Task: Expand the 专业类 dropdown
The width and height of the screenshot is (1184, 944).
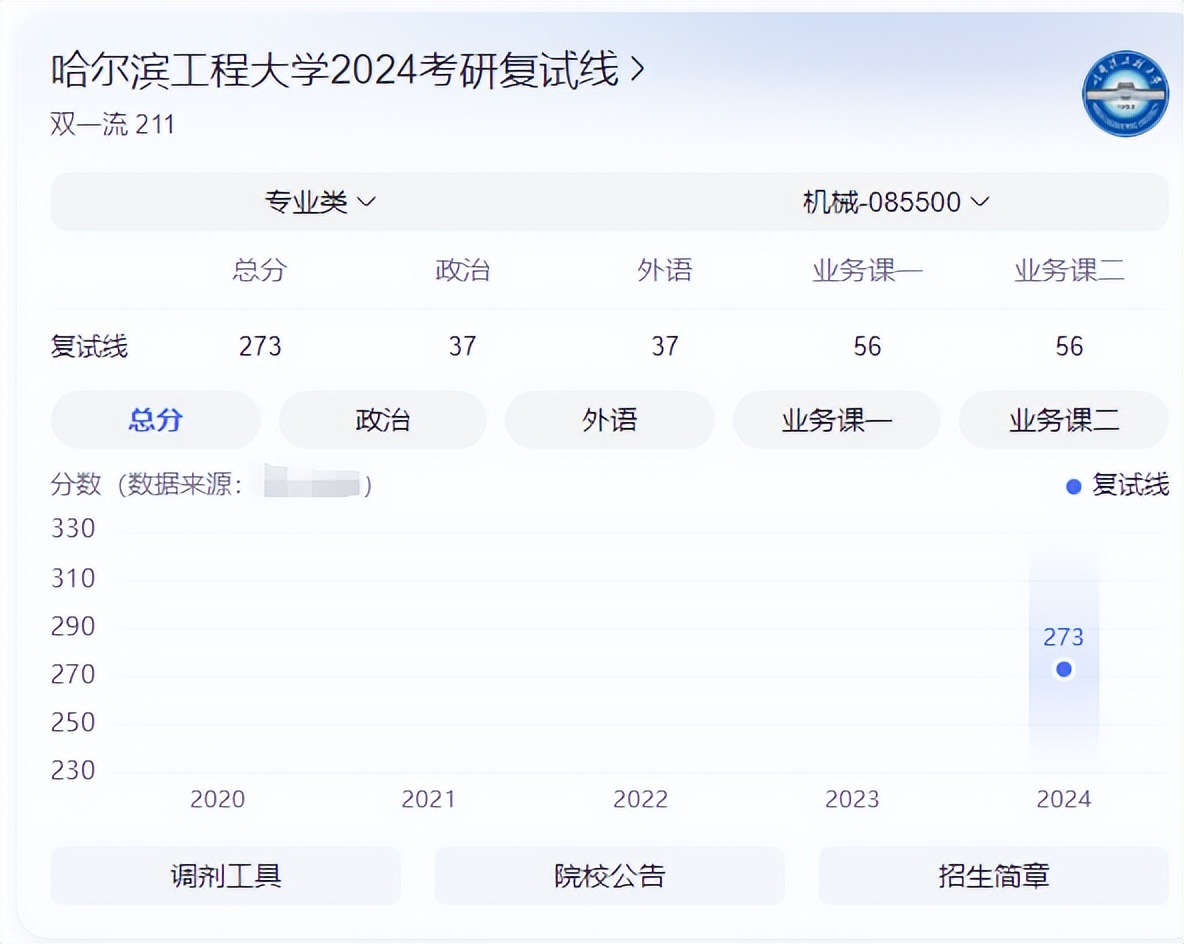Action: (320, 202)
